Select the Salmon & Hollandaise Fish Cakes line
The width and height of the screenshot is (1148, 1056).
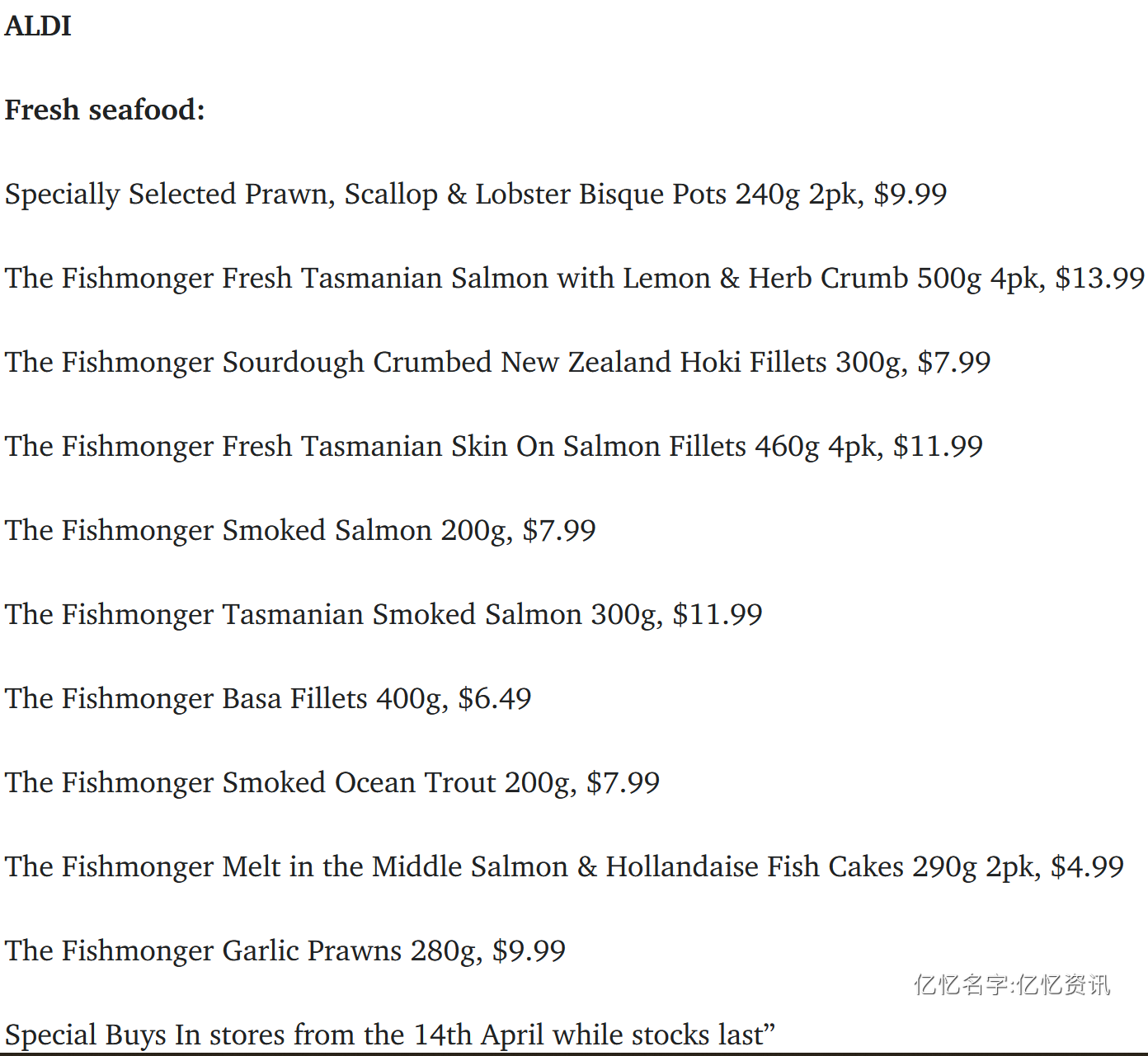564,867
